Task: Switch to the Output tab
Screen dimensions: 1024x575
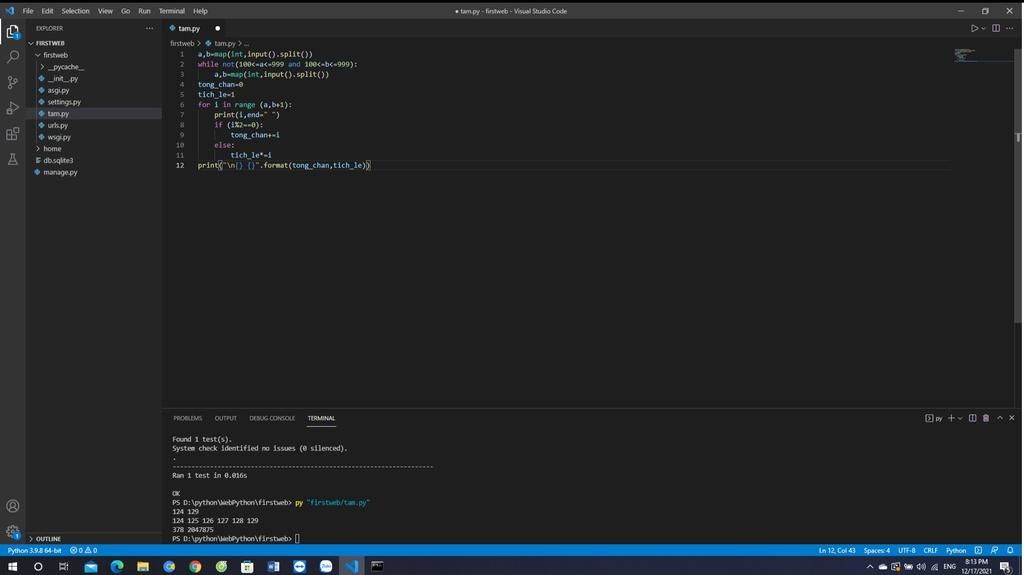Action: click(225, 418)
